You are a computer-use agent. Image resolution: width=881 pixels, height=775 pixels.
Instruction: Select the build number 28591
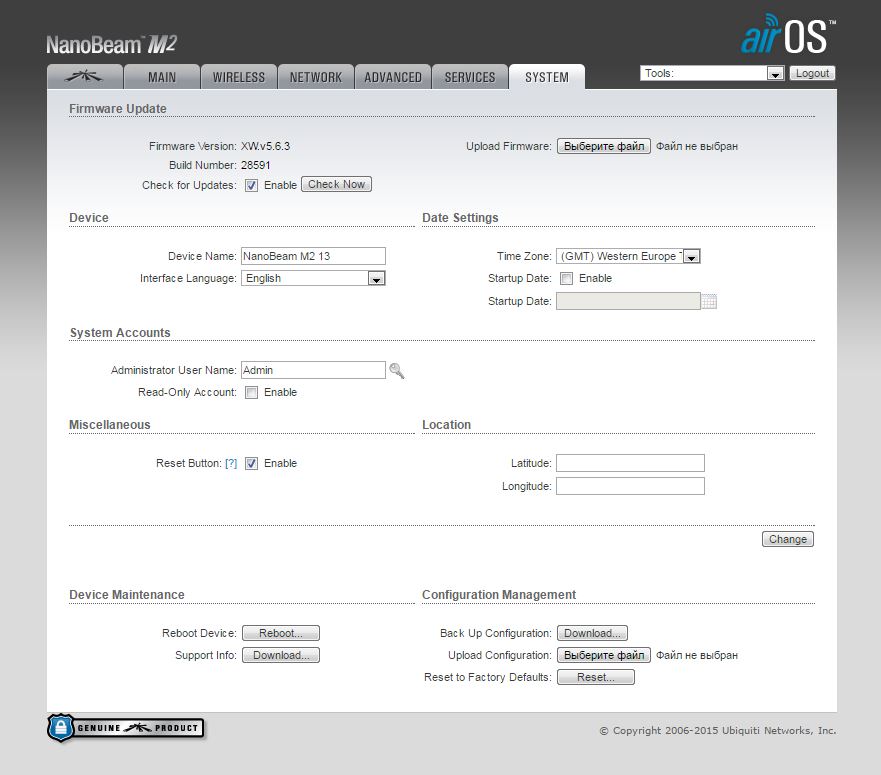point(256,165)
